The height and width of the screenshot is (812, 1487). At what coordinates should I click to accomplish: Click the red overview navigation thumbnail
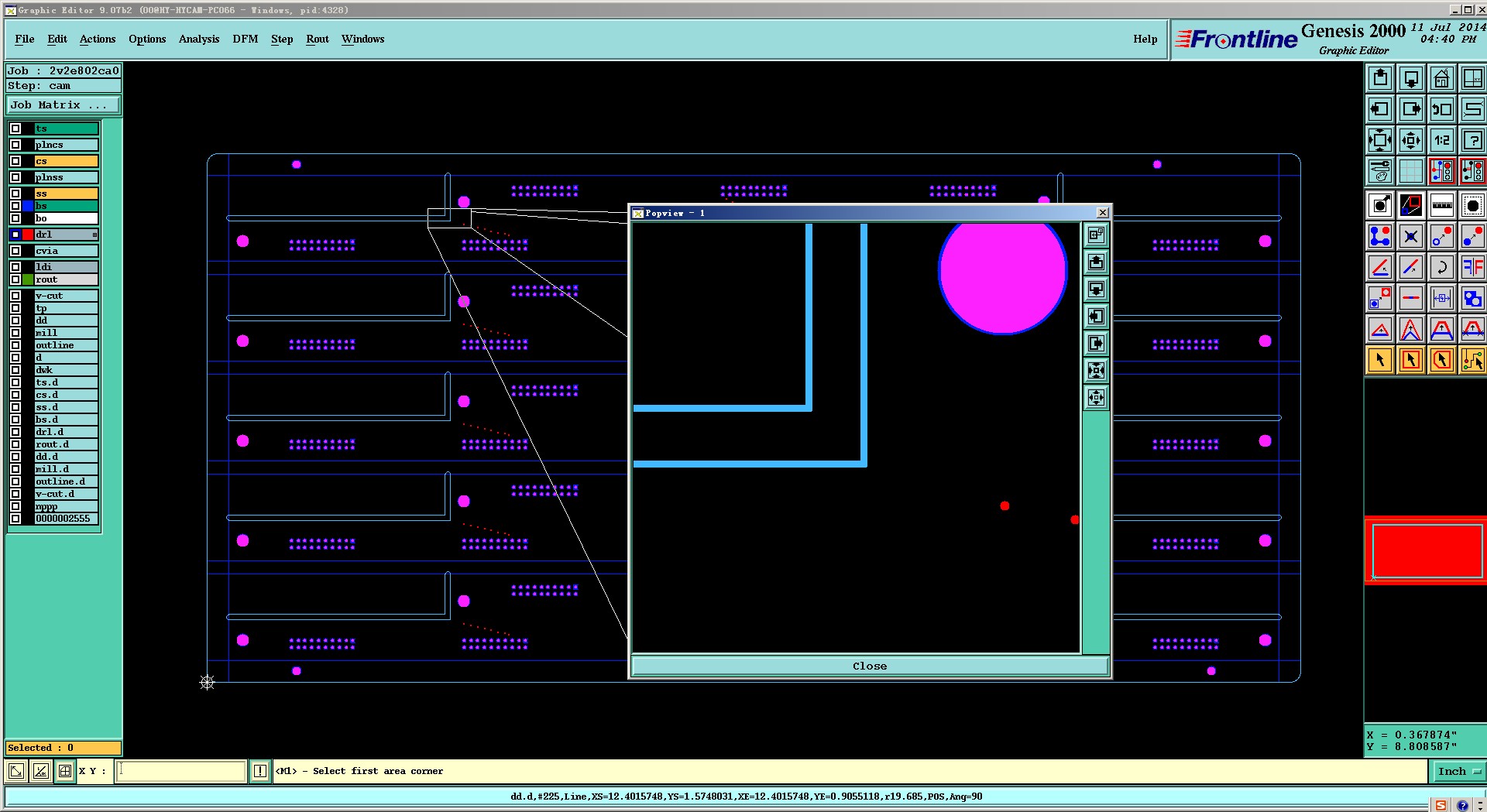(1427, 550)
